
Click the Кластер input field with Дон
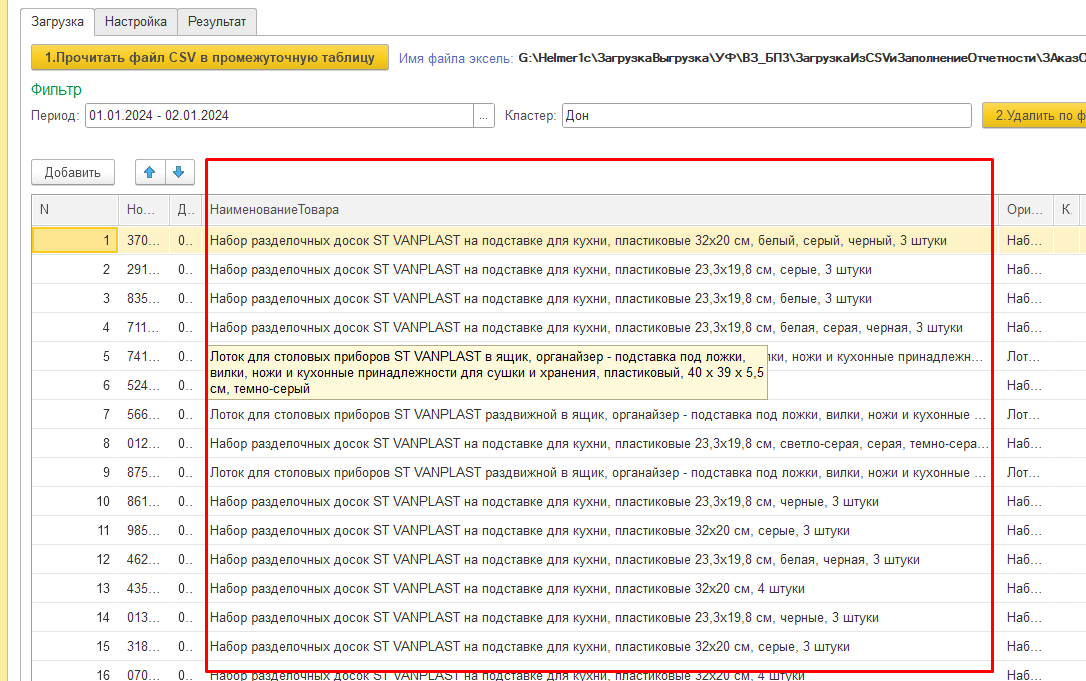[x=767, y=116]
